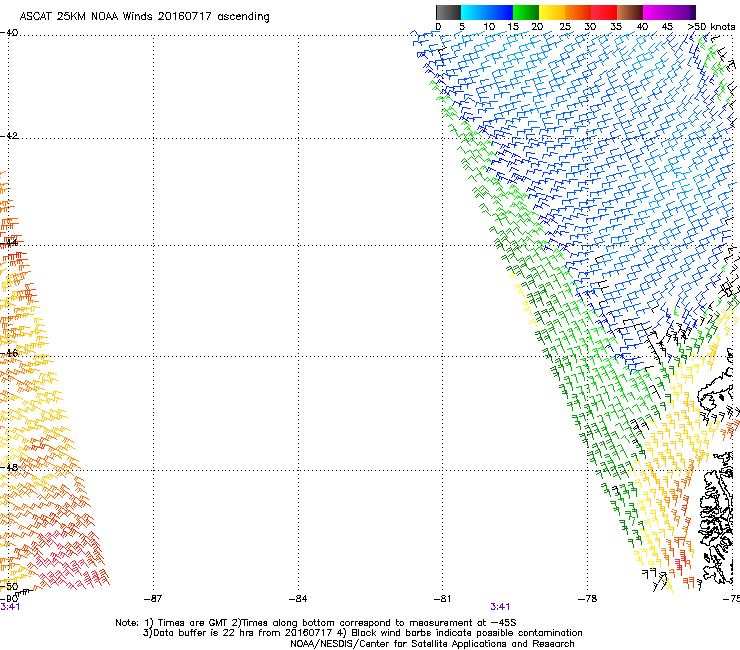Click the cyan-to-blue 5-15 knots gradient segment
740x650 pixels.
pos(487,12)
